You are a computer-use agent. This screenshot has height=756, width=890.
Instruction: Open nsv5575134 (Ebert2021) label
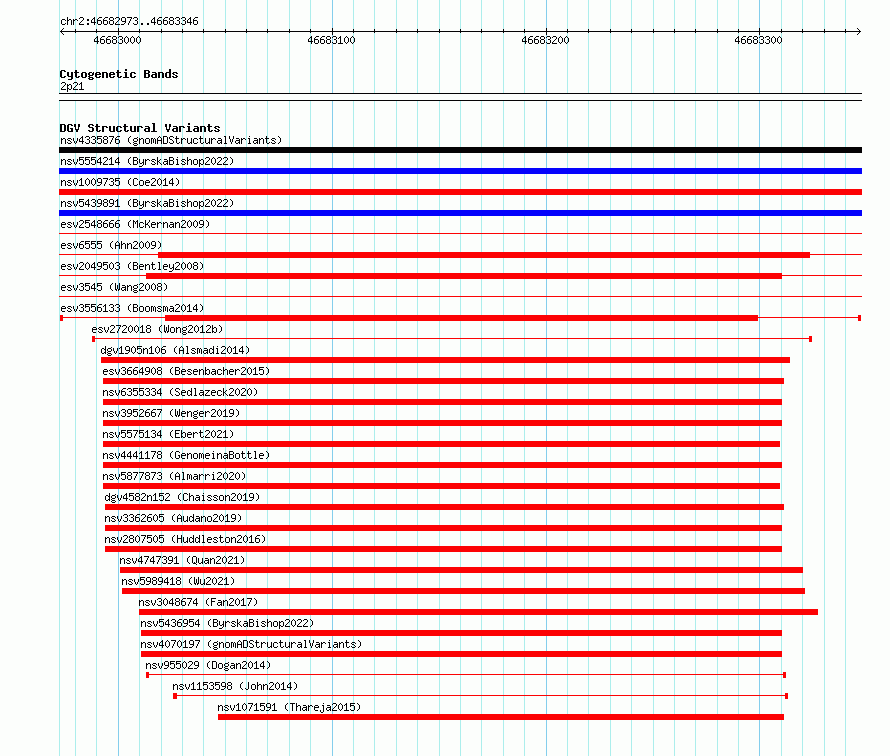(x=168, y=434)
